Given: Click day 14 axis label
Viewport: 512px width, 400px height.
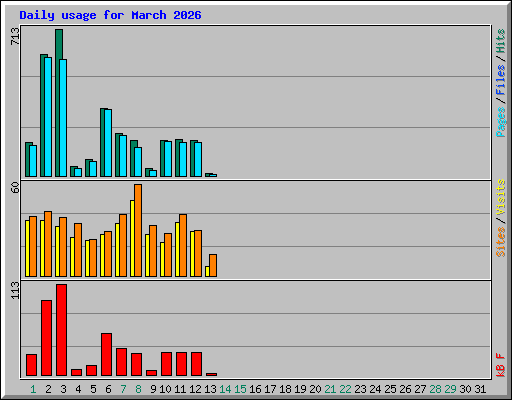Looking at the screenshot, I should tap(225, 389).
